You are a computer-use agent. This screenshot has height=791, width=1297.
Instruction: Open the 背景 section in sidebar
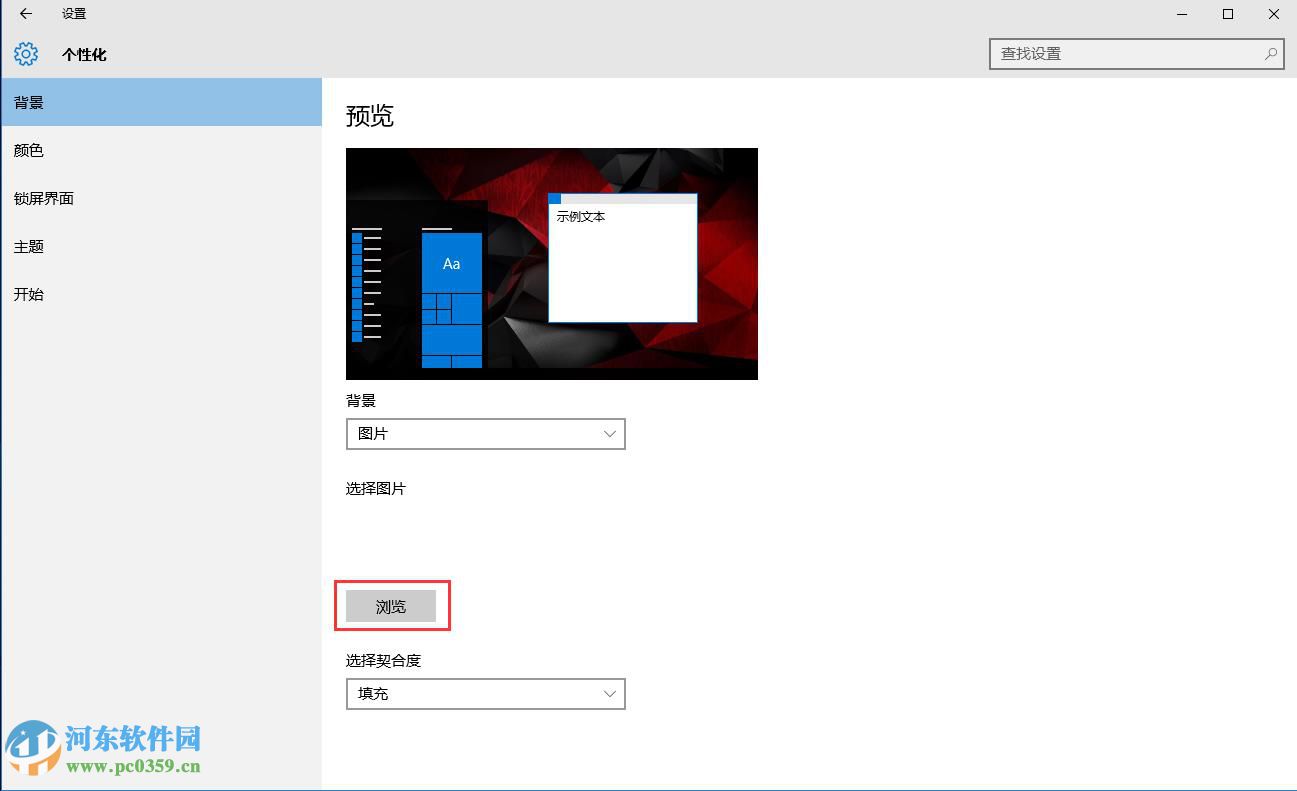(x=30, y=102)
